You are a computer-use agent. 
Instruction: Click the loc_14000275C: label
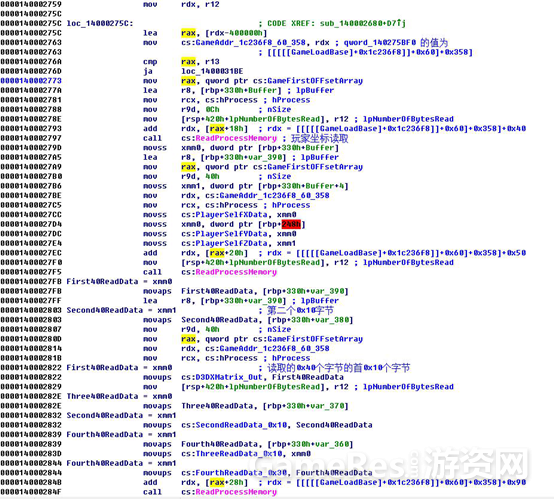point(100,23)
